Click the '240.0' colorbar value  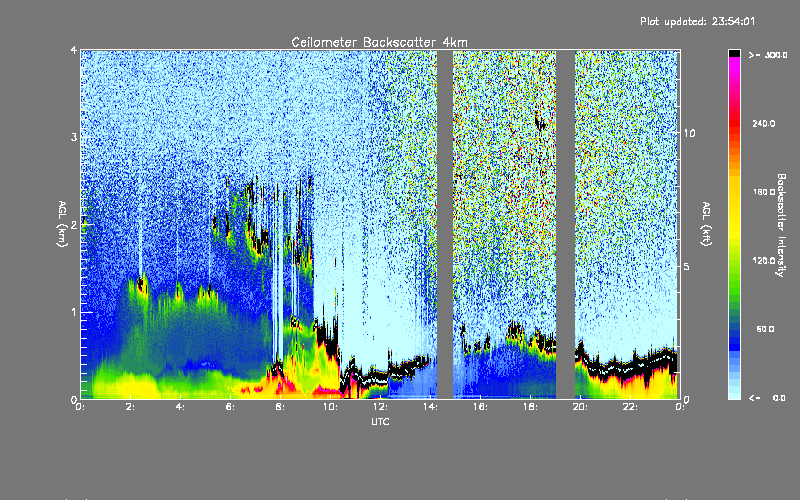(764, 123)
